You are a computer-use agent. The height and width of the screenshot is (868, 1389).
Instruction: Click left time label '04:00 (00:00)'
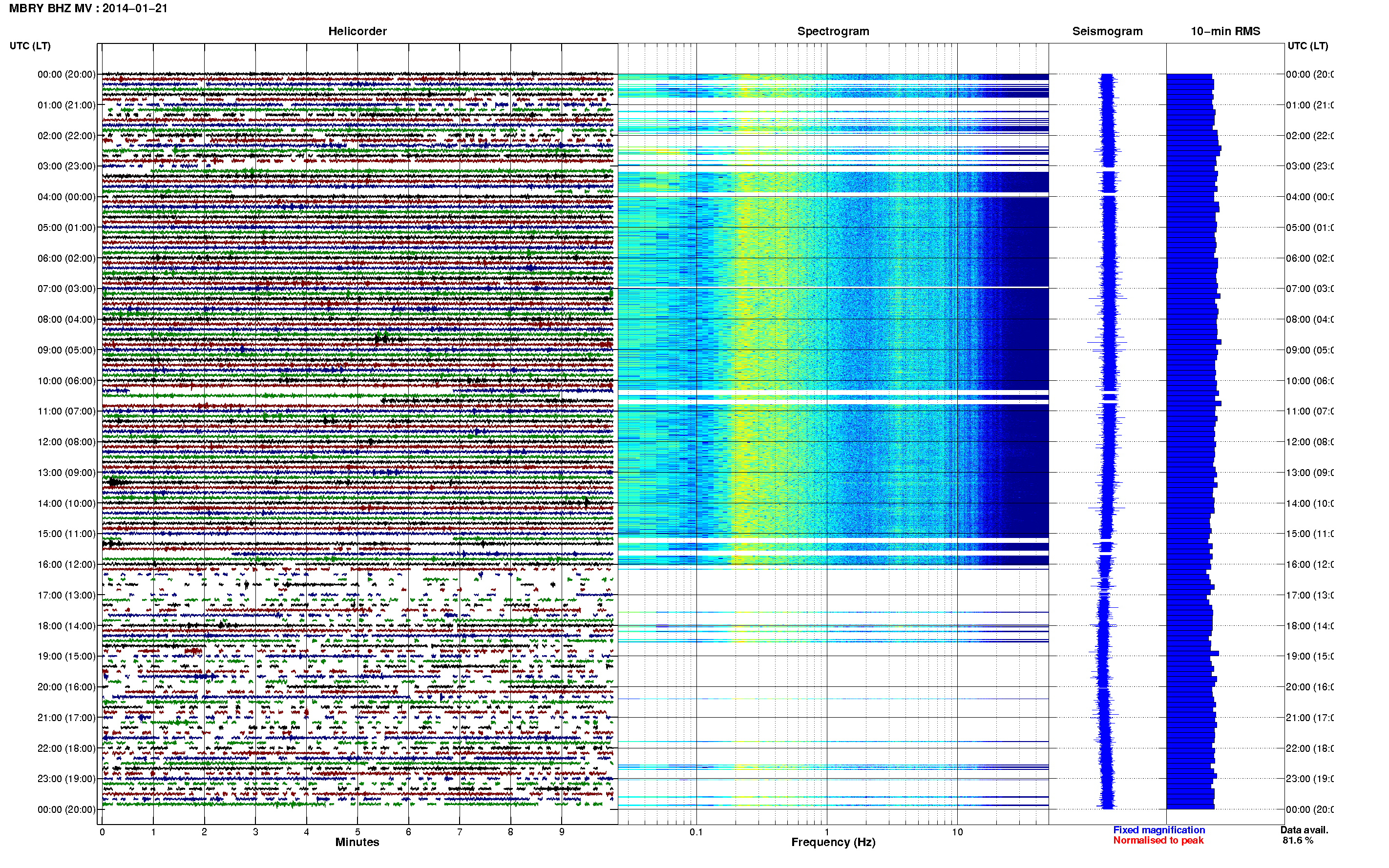tap(66, 197)
